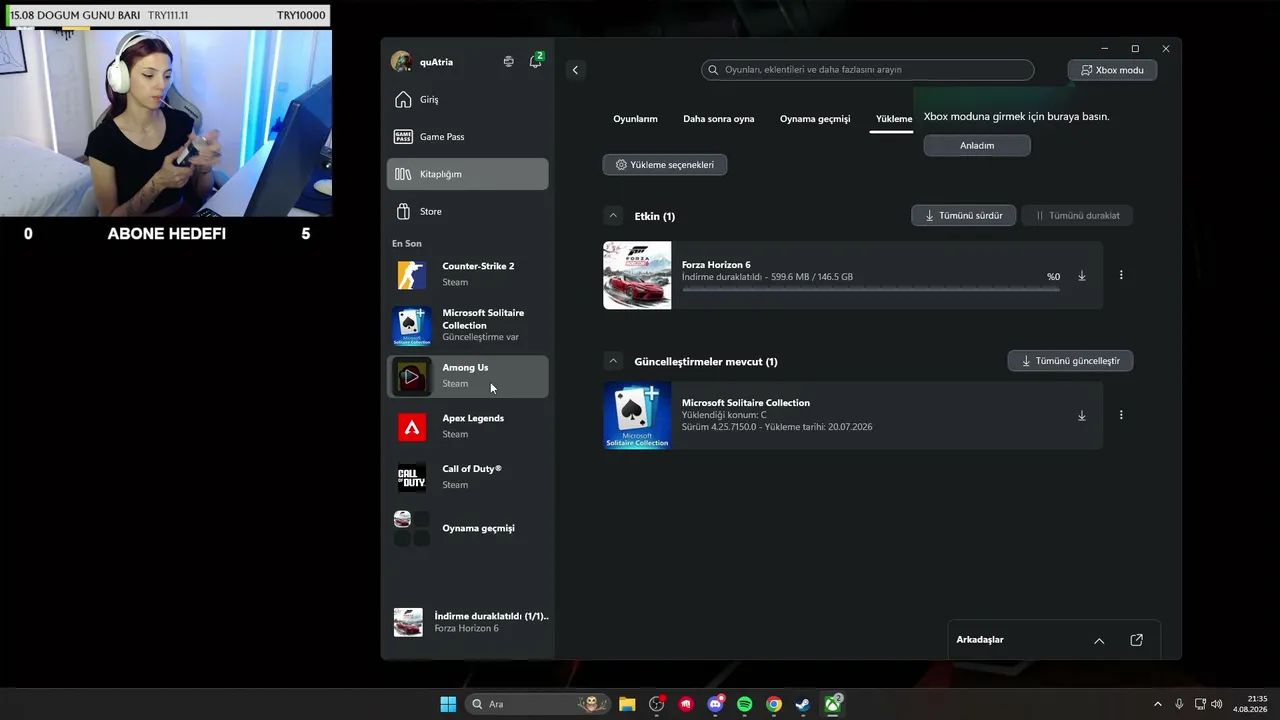Click the Counter-Strike 2 name in En Son
The width and height of the screenshot is (1280, 720).
[x=478, y=266]
